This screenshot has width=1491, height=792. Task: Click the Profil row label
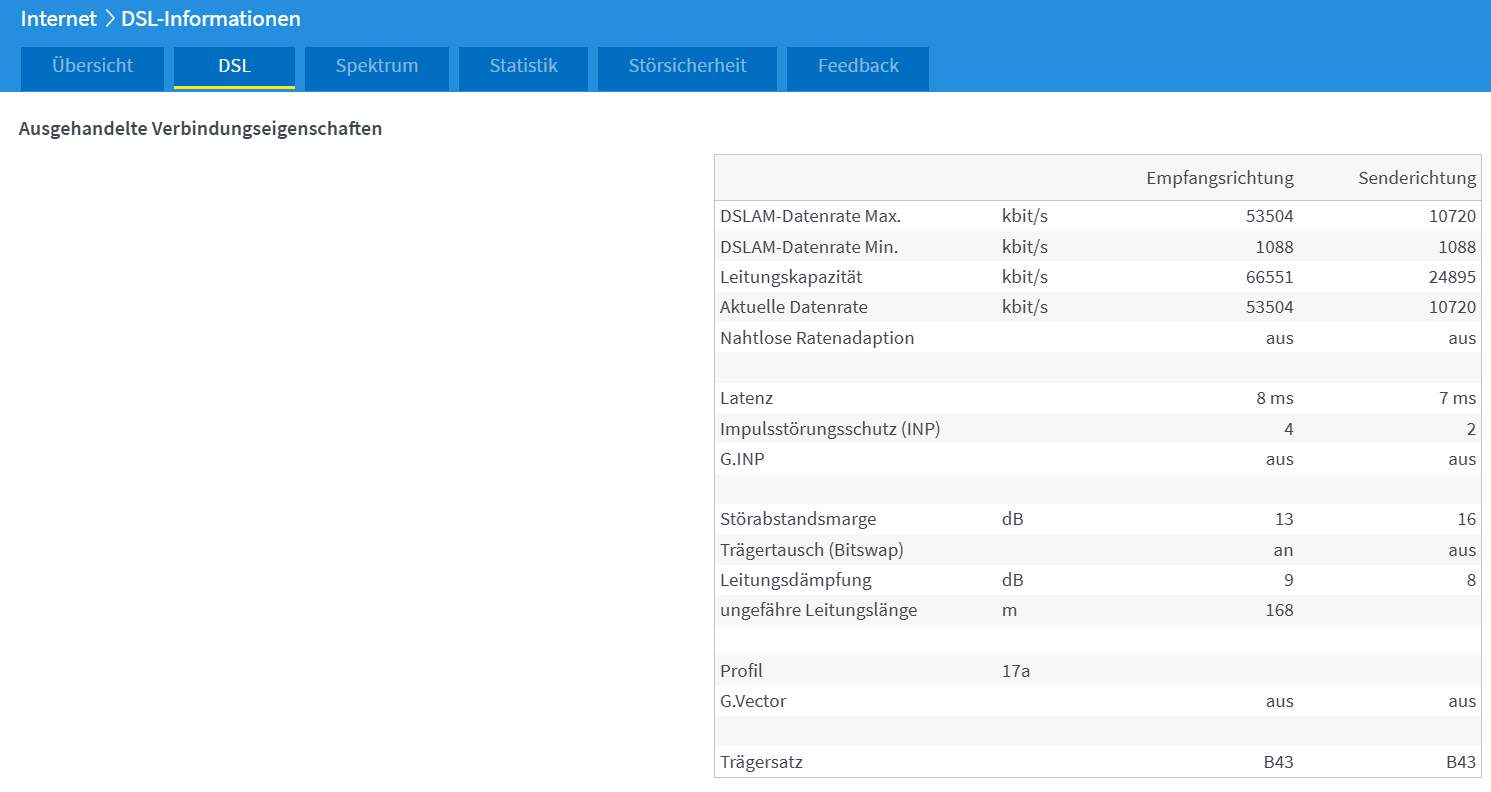pyautogui.click(x=741, y=670)
